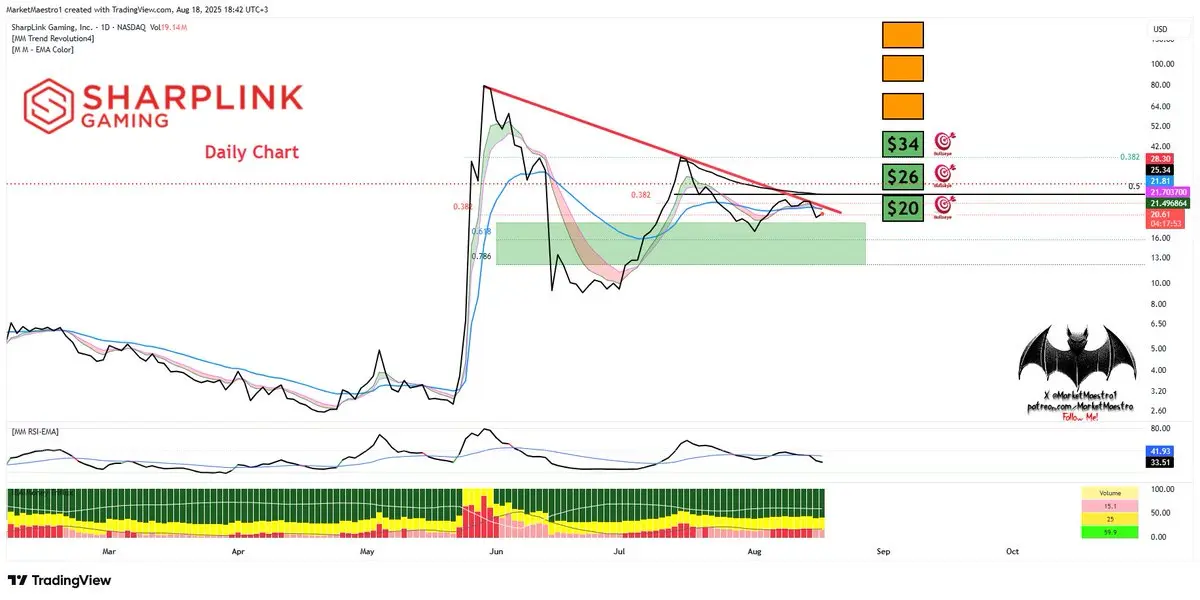
Task: Click the 100.00 price axis label on main chart
Action: coord(1161,63)
